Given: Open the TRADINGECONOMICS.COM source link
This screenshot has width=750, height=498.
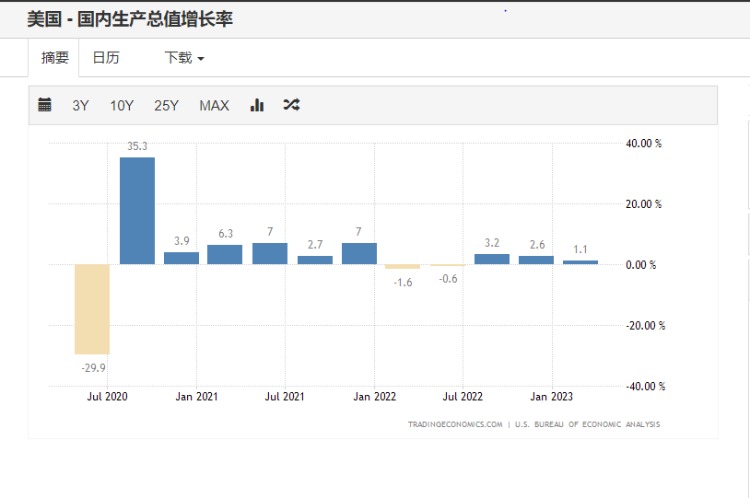Looking at the screenshot, I should coord(455,424).
